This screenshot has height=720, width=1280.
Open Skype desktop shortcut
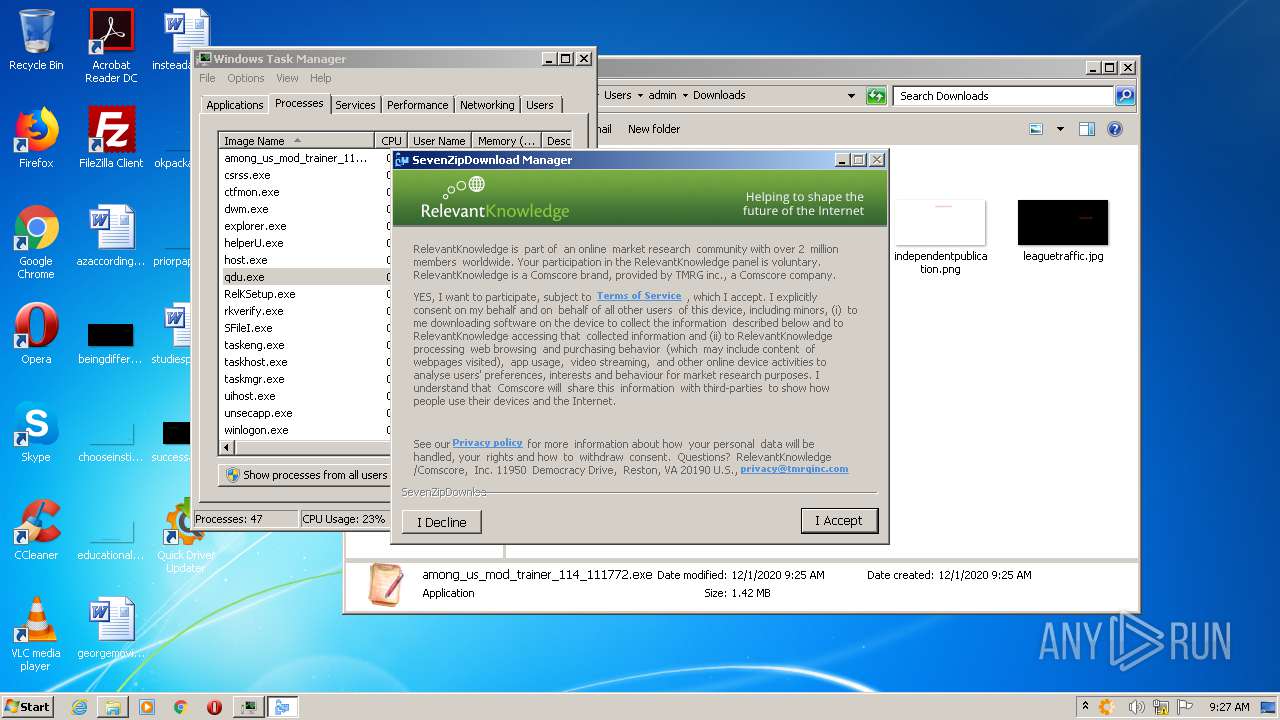[x=36, y=432]
